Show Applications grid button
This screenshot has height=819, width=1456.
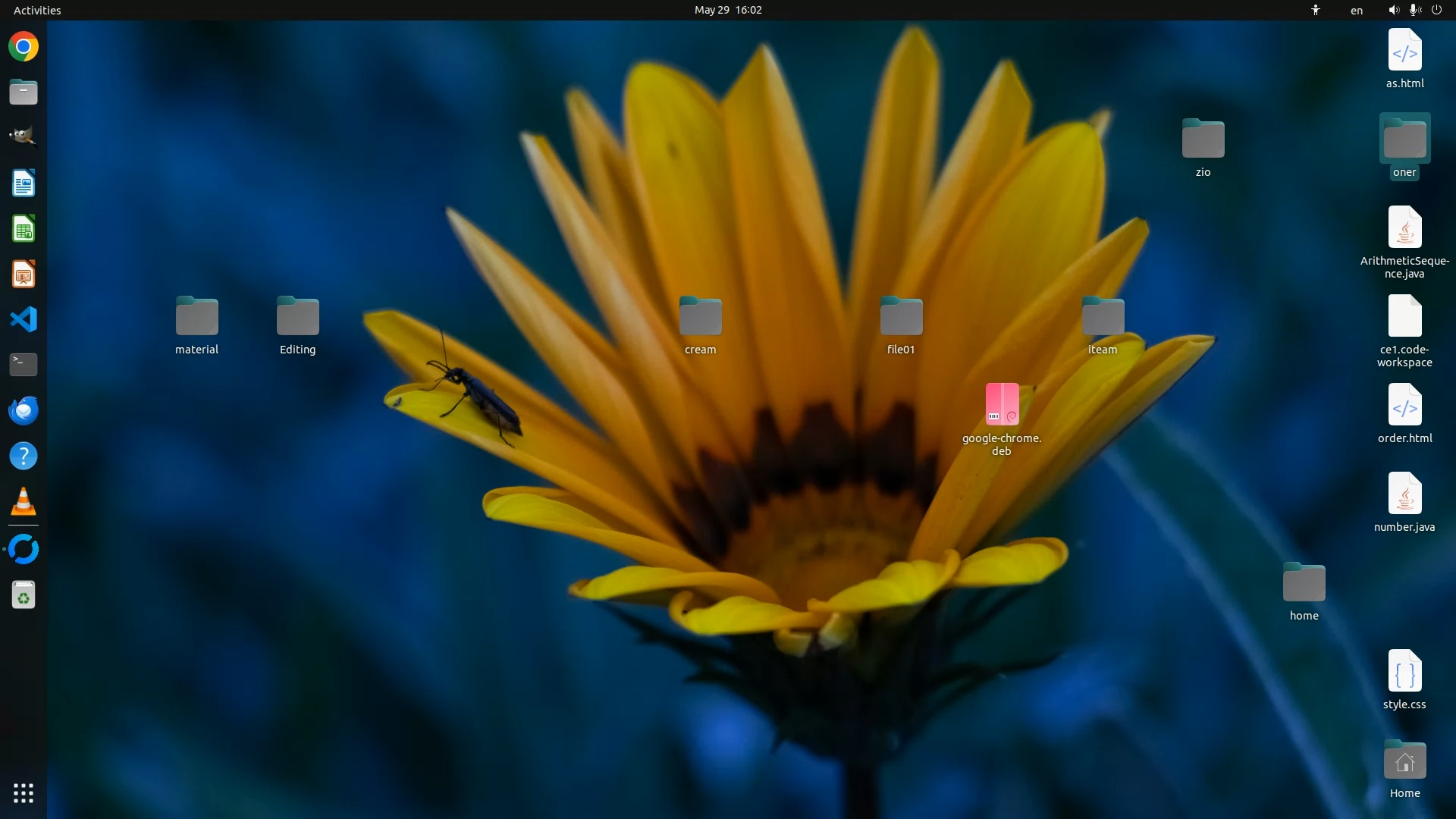point(24,793)
